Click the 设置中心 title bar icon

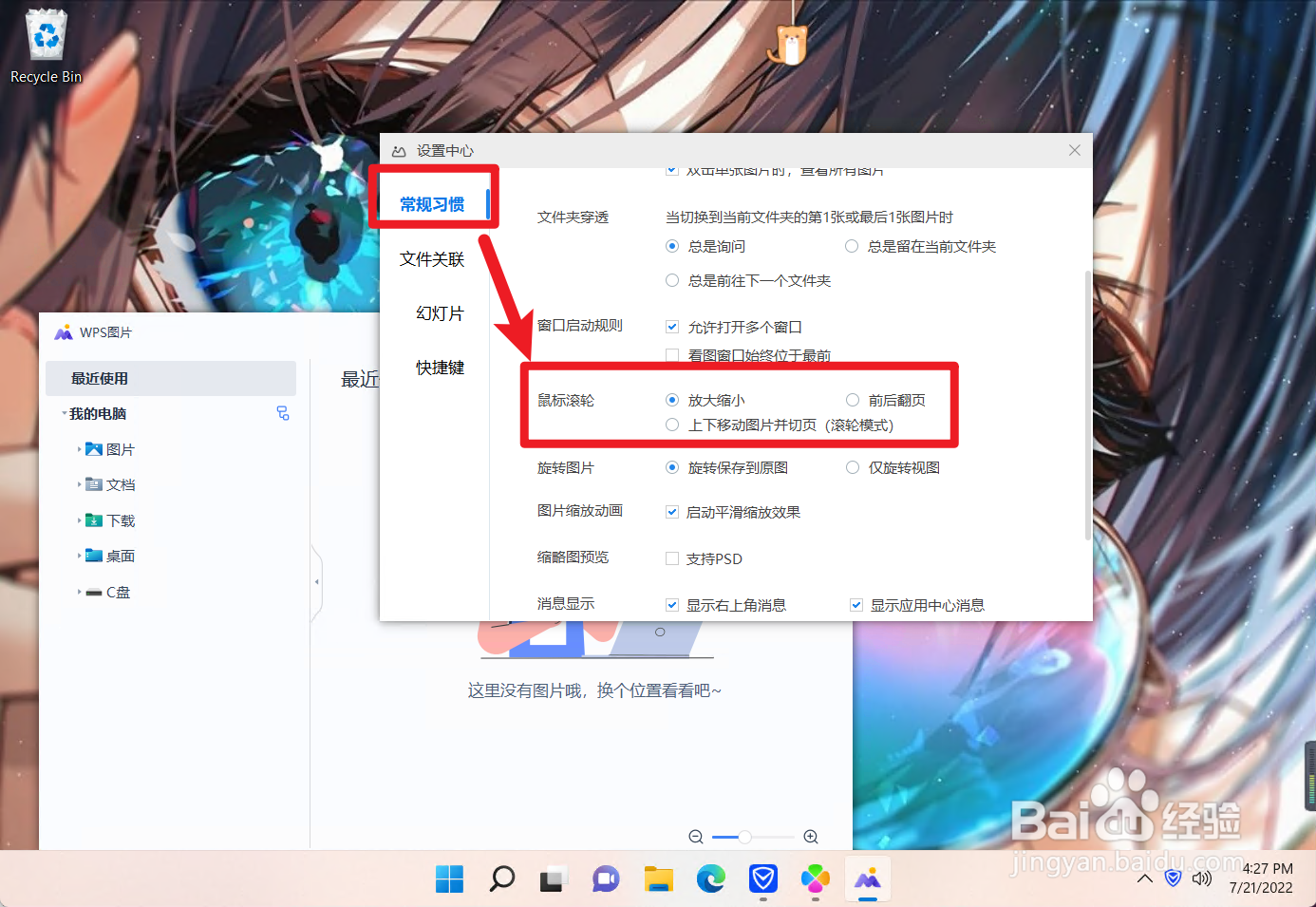click(399, 151)
